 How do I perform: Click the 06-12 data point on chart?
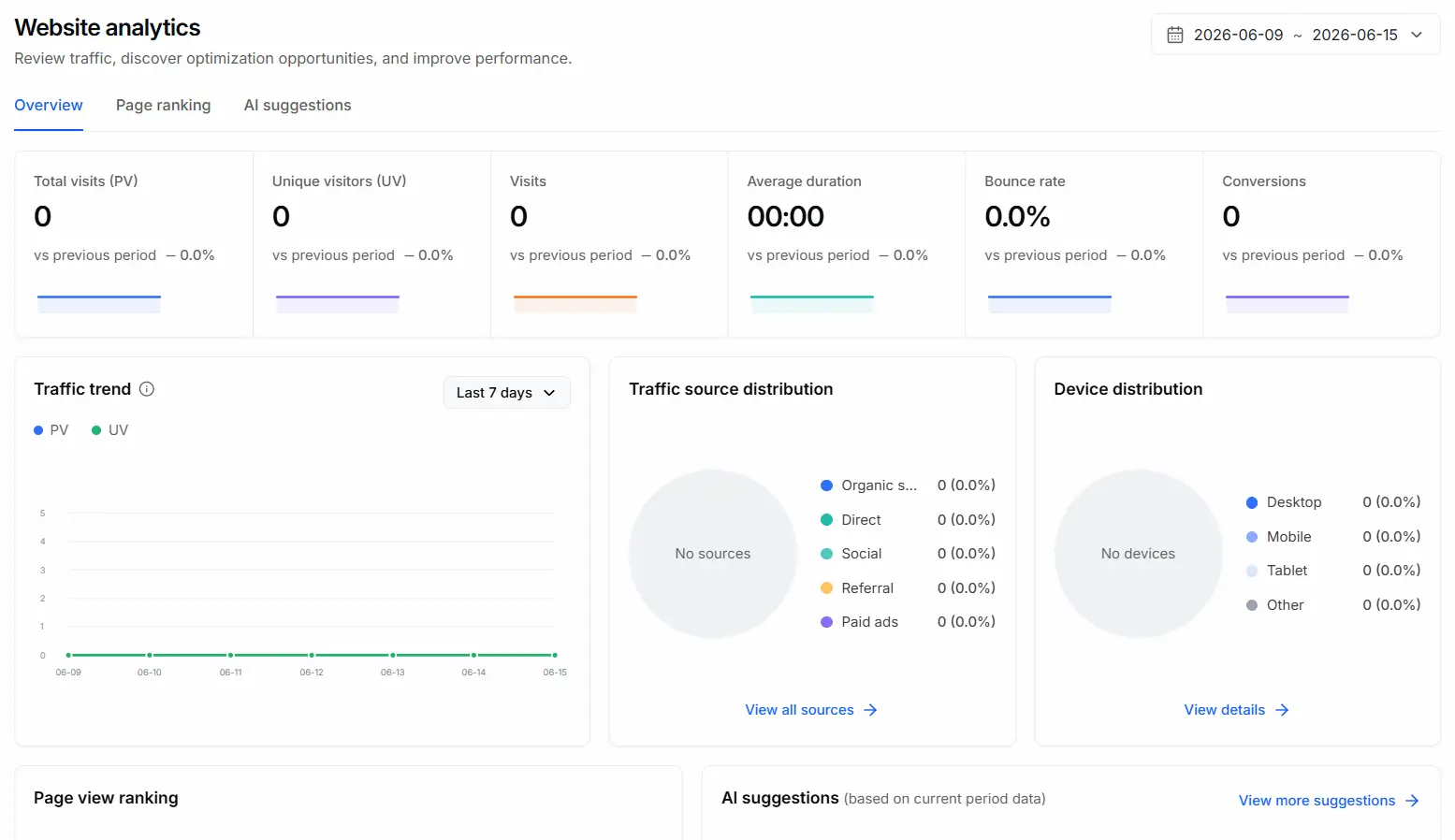pos(312,655)
